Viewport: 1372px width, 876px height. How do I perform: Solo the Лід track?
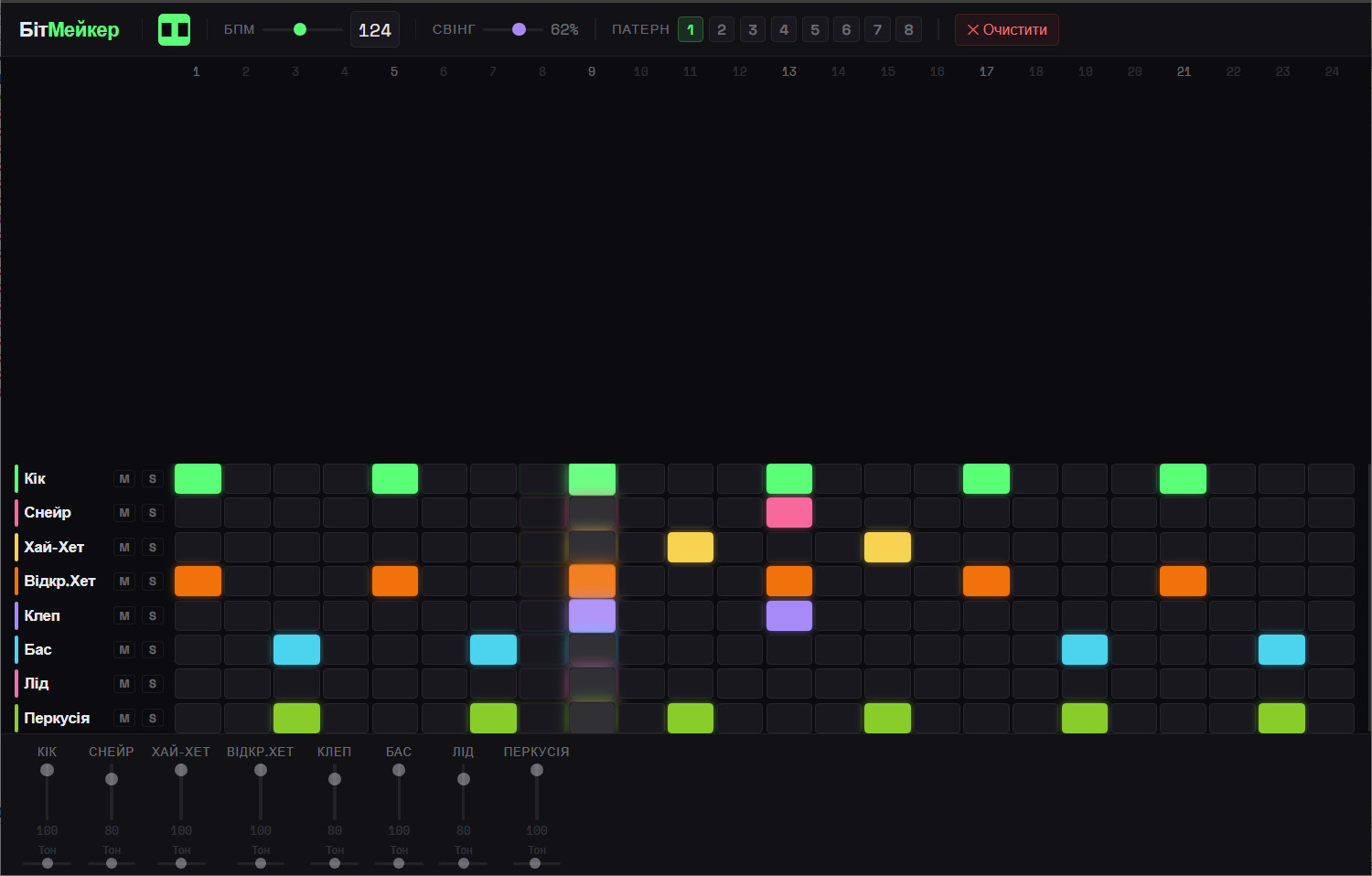pos(153,684)
